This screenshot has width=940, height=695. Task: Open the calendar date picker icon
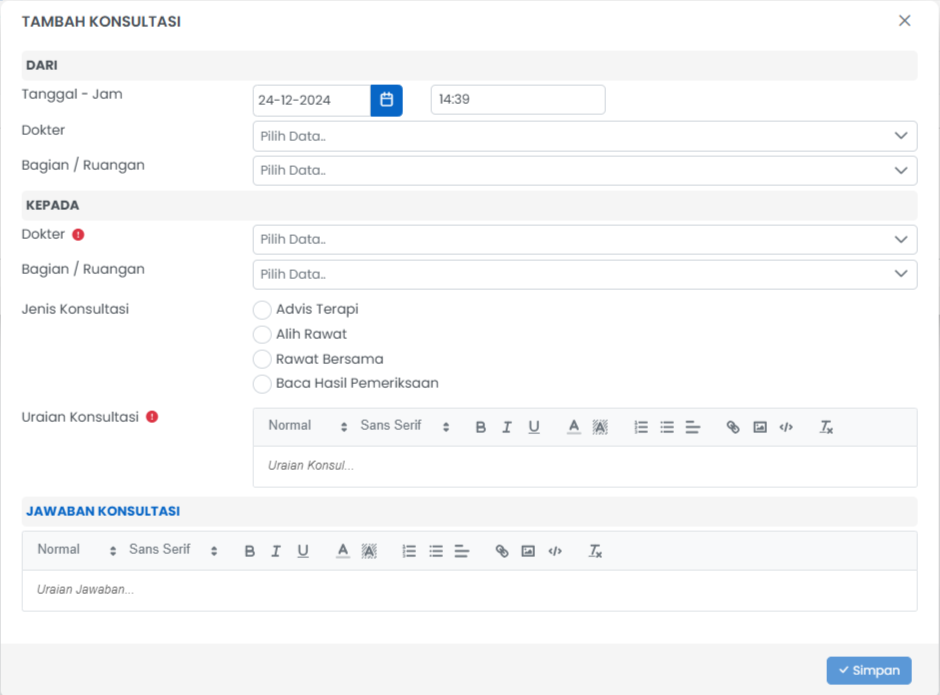[386, 100]
